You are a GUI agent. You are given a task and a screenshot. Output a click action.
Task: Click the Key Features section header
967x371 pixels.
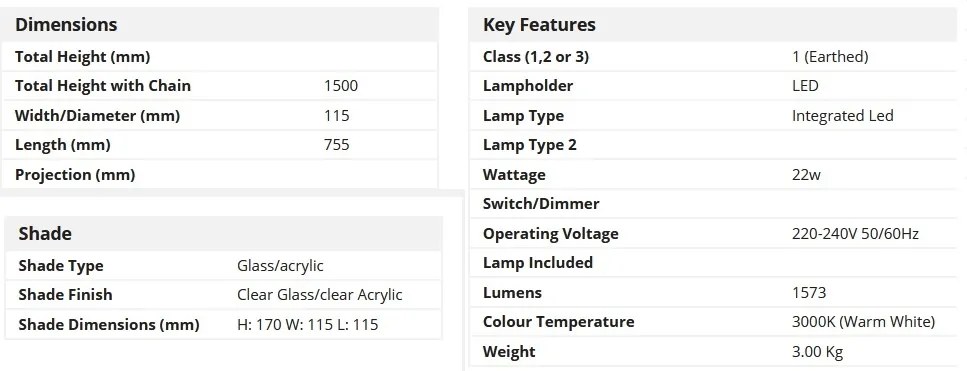[x=539, y=25]
